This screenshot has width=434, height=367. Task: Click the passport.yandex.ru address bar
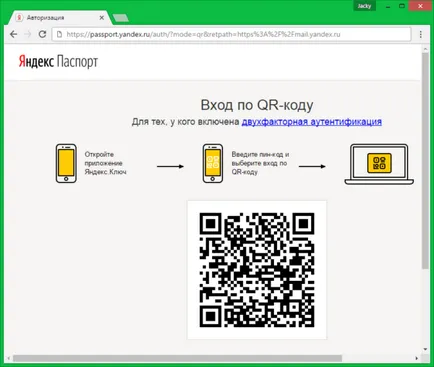pyautogui.click(x=231, y=34)
